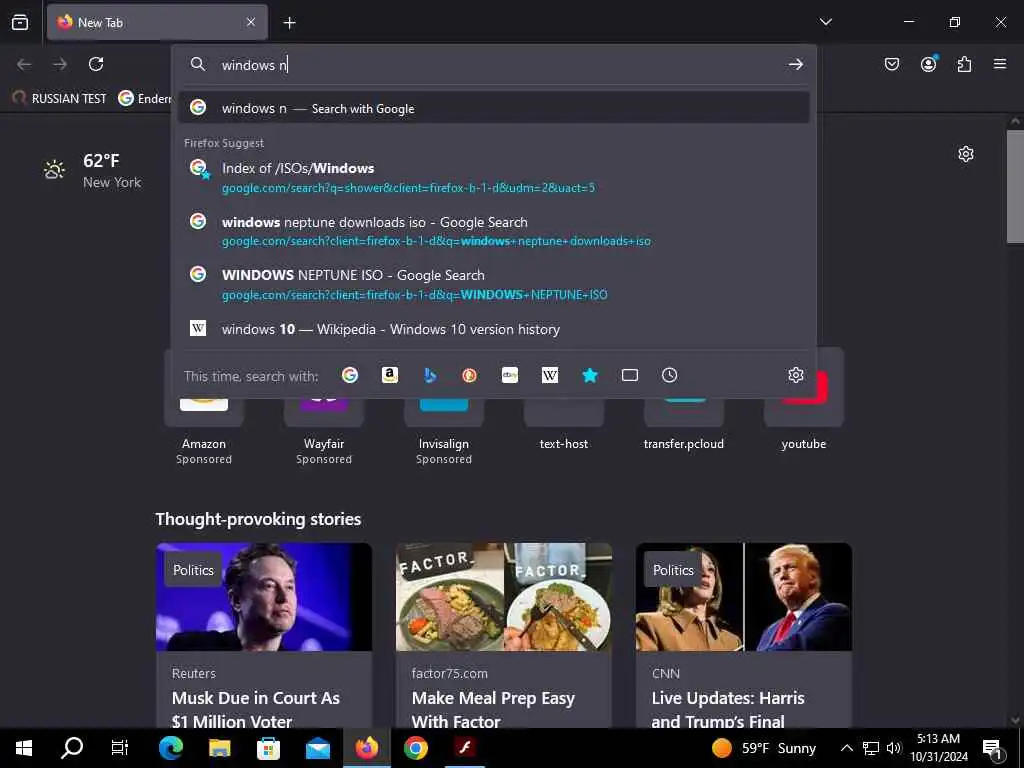Open the Save to Pocket button
This screenshot has height=768, width=1024.
(x=891, y=64)
